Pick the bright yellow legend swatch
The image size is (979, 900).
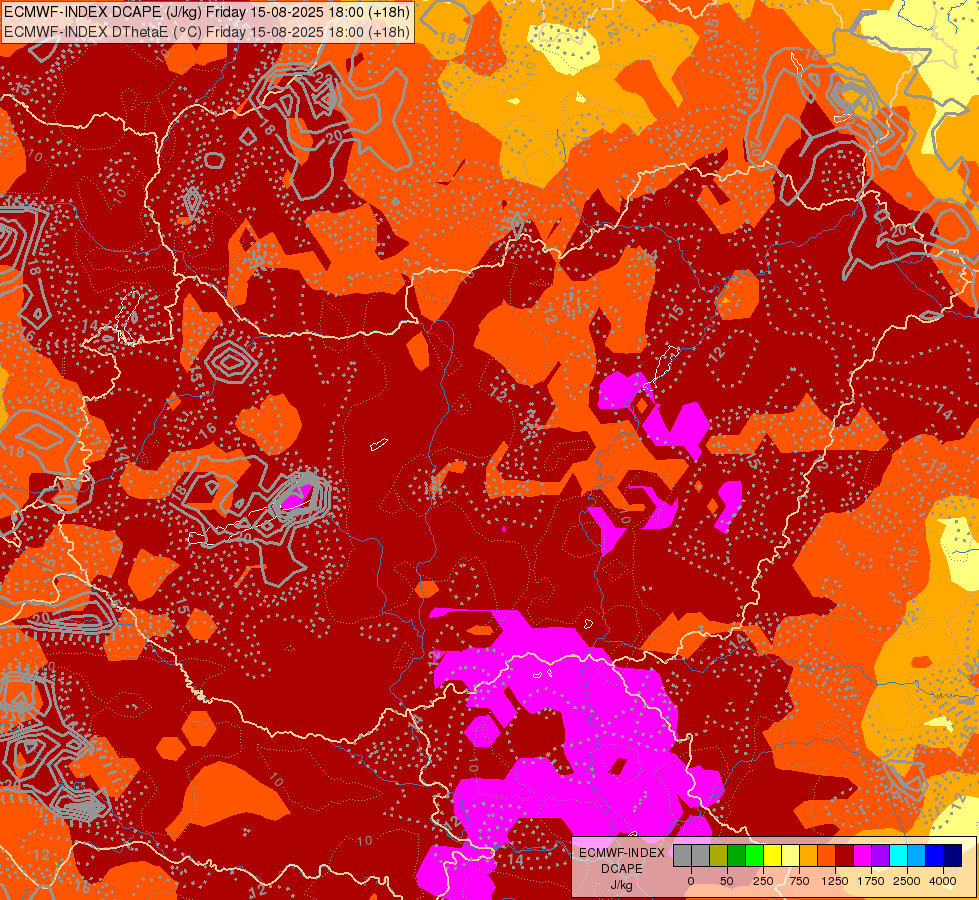coord(772,855)
